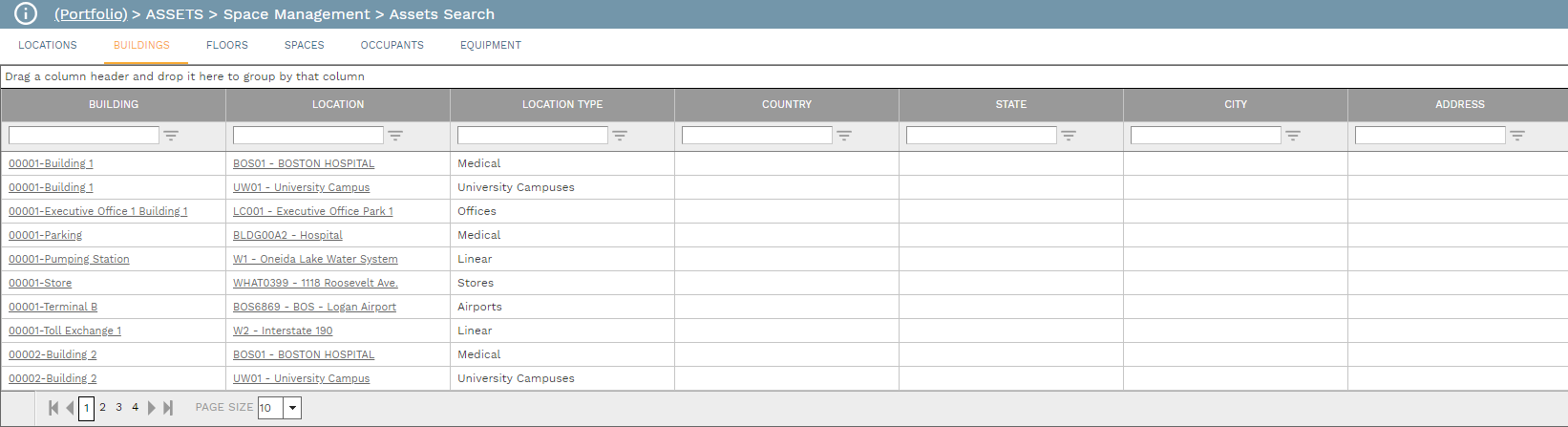Screen dimensions: 1568x427
Task: Open the Portfolio breadcrumb link
Action: [x=91, y=14]
